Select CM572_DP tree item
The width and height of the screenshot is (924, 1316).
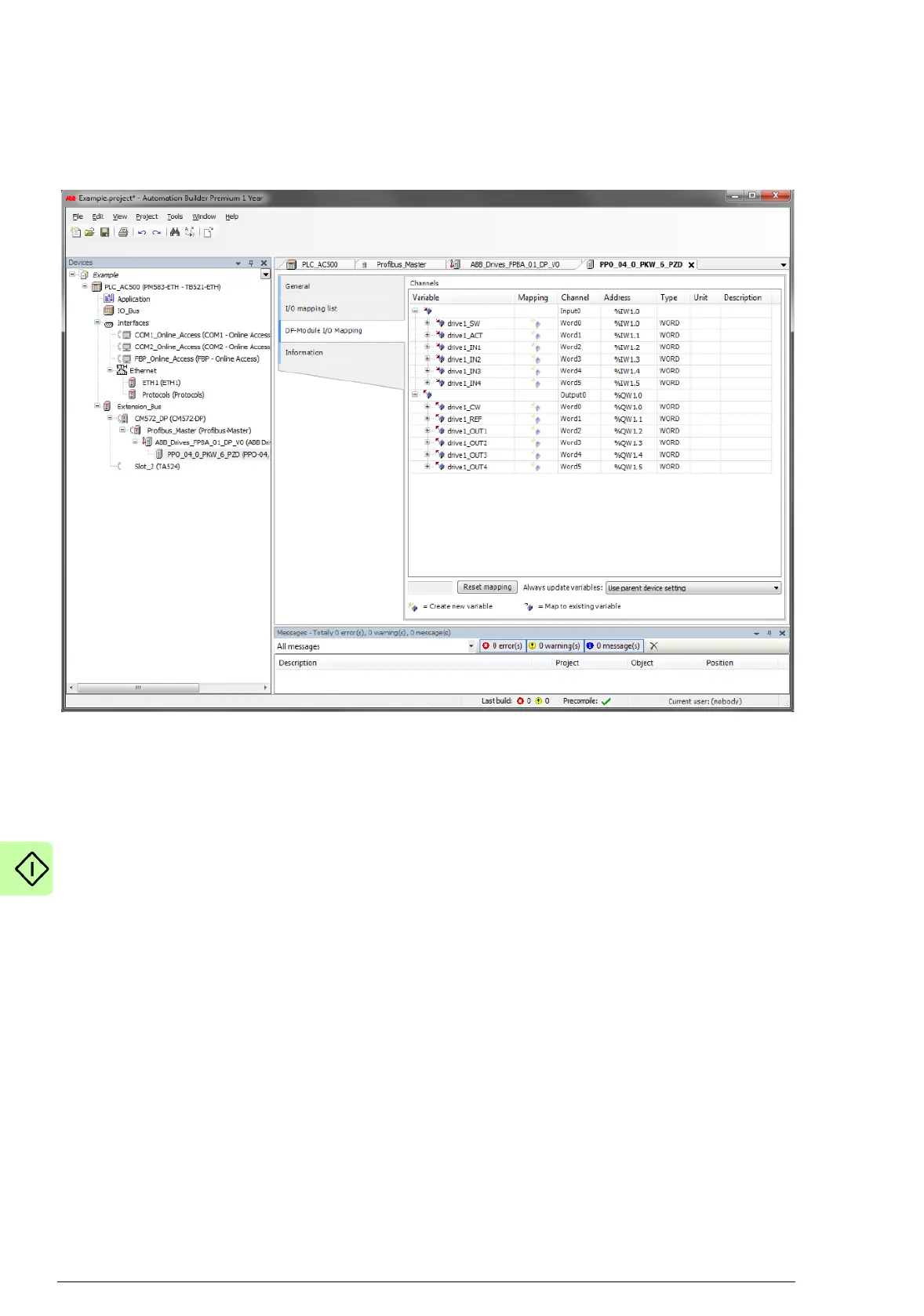pos(169,419)
